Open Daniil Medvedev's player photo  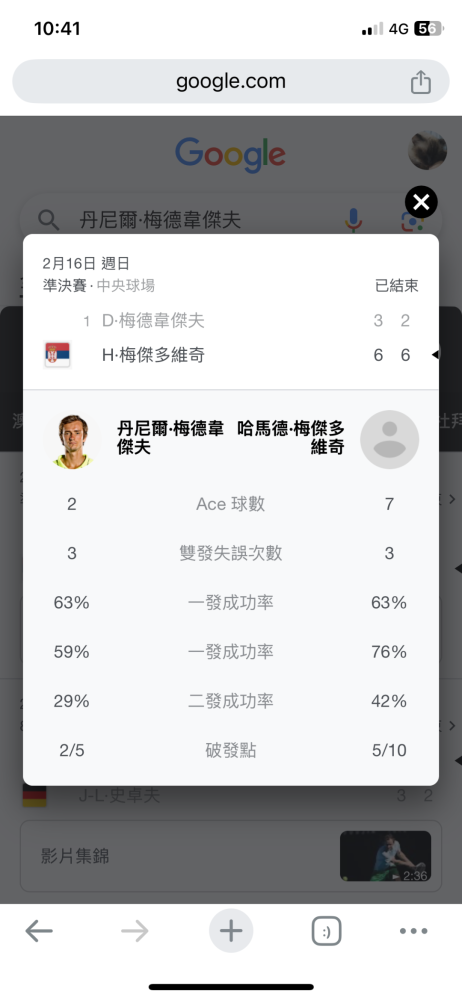point(72,441)
